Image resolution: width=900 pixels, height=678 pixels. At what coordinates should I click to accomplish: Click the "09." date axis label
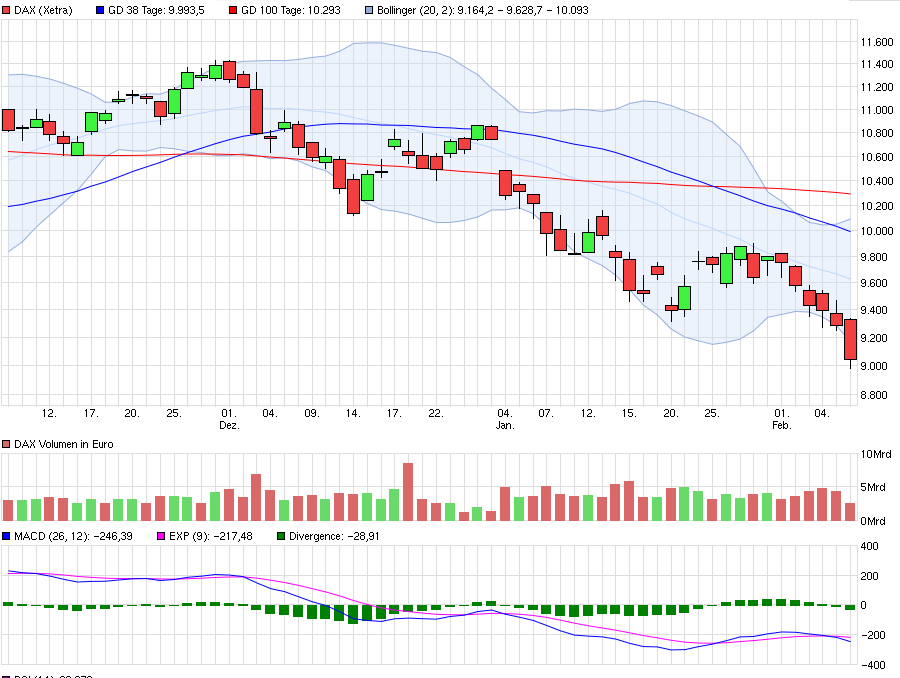312,413
